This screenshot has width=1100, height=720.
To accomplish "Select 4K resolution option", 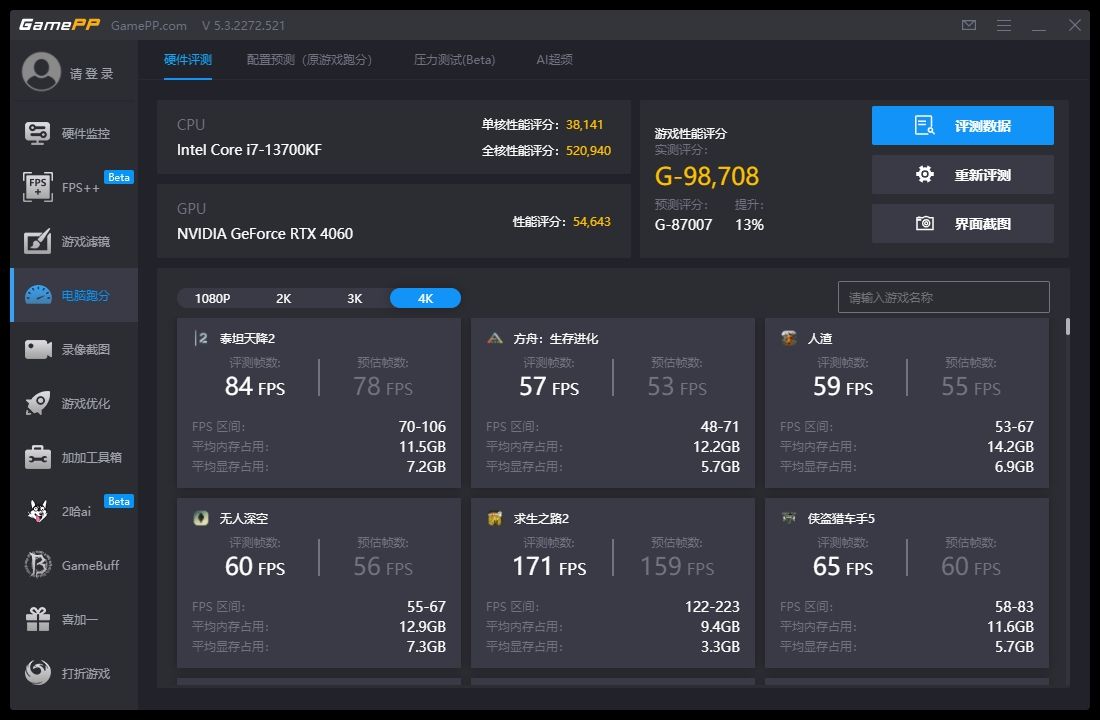I will 425,298.
